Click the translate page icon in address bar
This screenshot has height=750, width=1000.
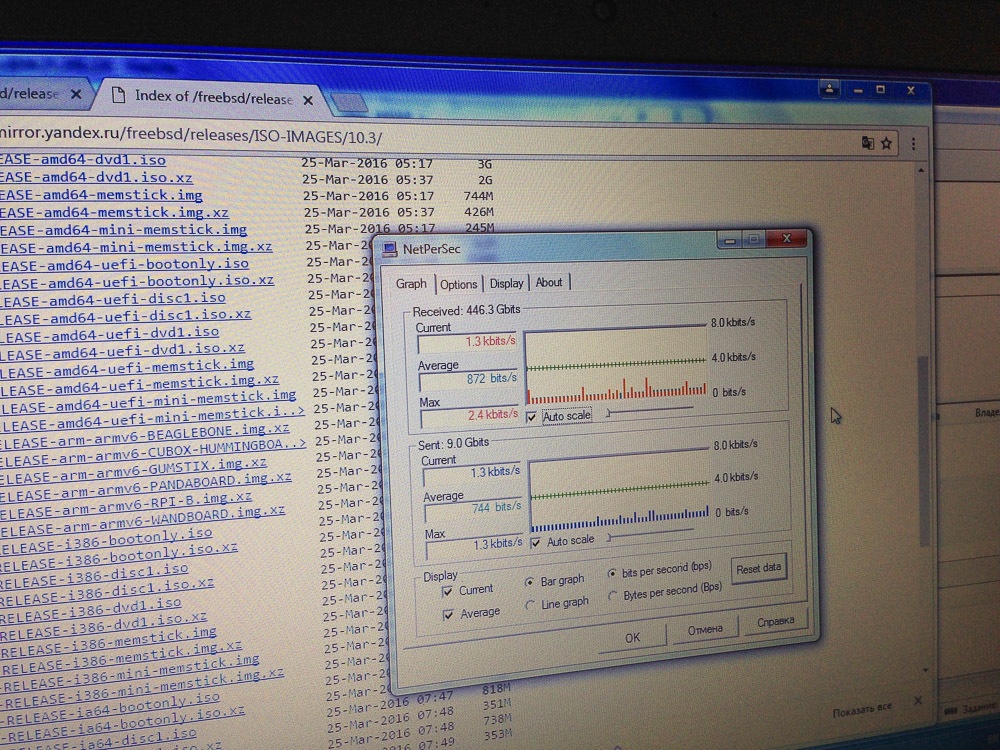867,143
